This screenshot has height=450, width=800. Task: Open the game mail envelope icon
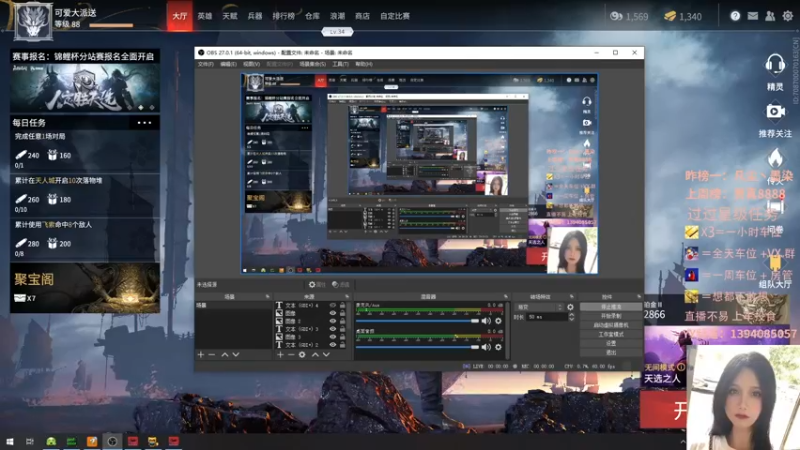point(753,16)
